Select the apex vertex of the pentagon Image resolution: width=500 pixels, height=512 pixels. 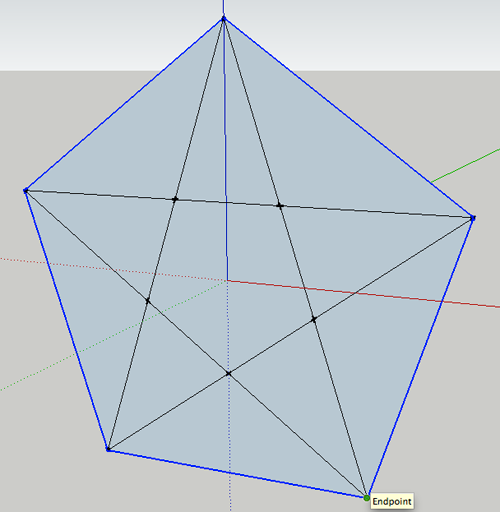coord(224,18)
